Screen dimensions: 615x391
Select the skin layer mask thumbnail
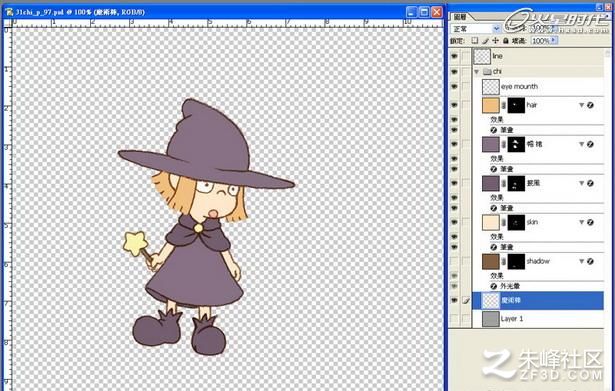point(516,223)
